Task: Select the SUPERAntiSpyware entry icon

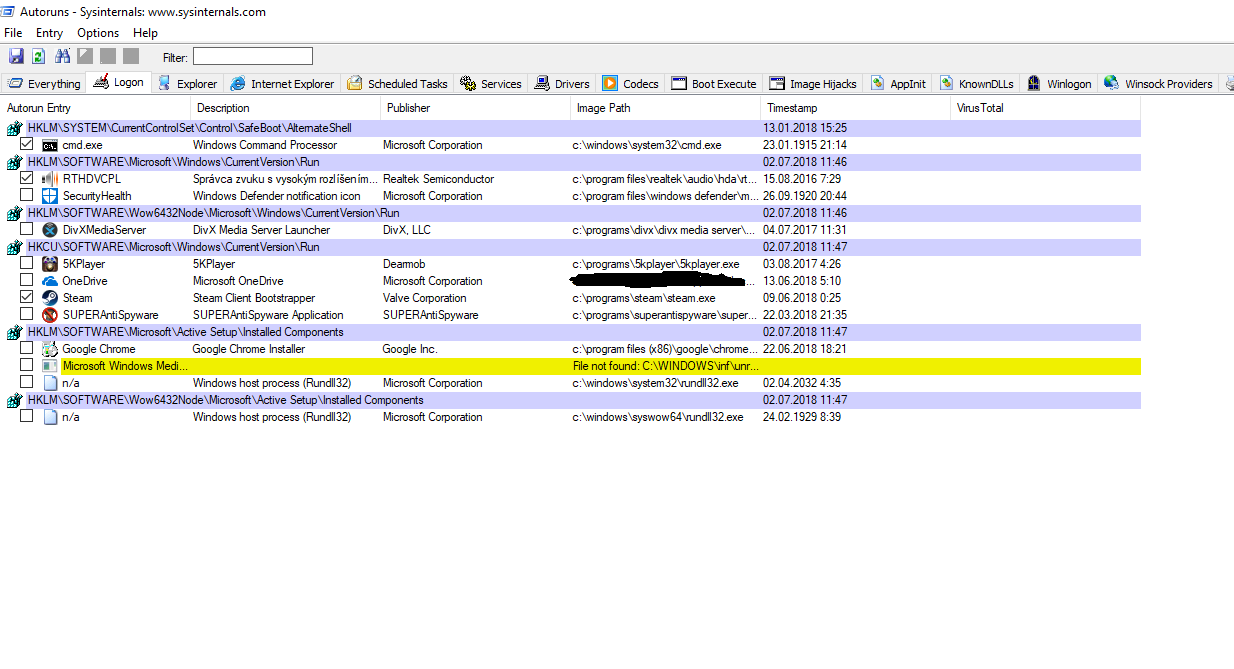Action: tap(50, 315)
